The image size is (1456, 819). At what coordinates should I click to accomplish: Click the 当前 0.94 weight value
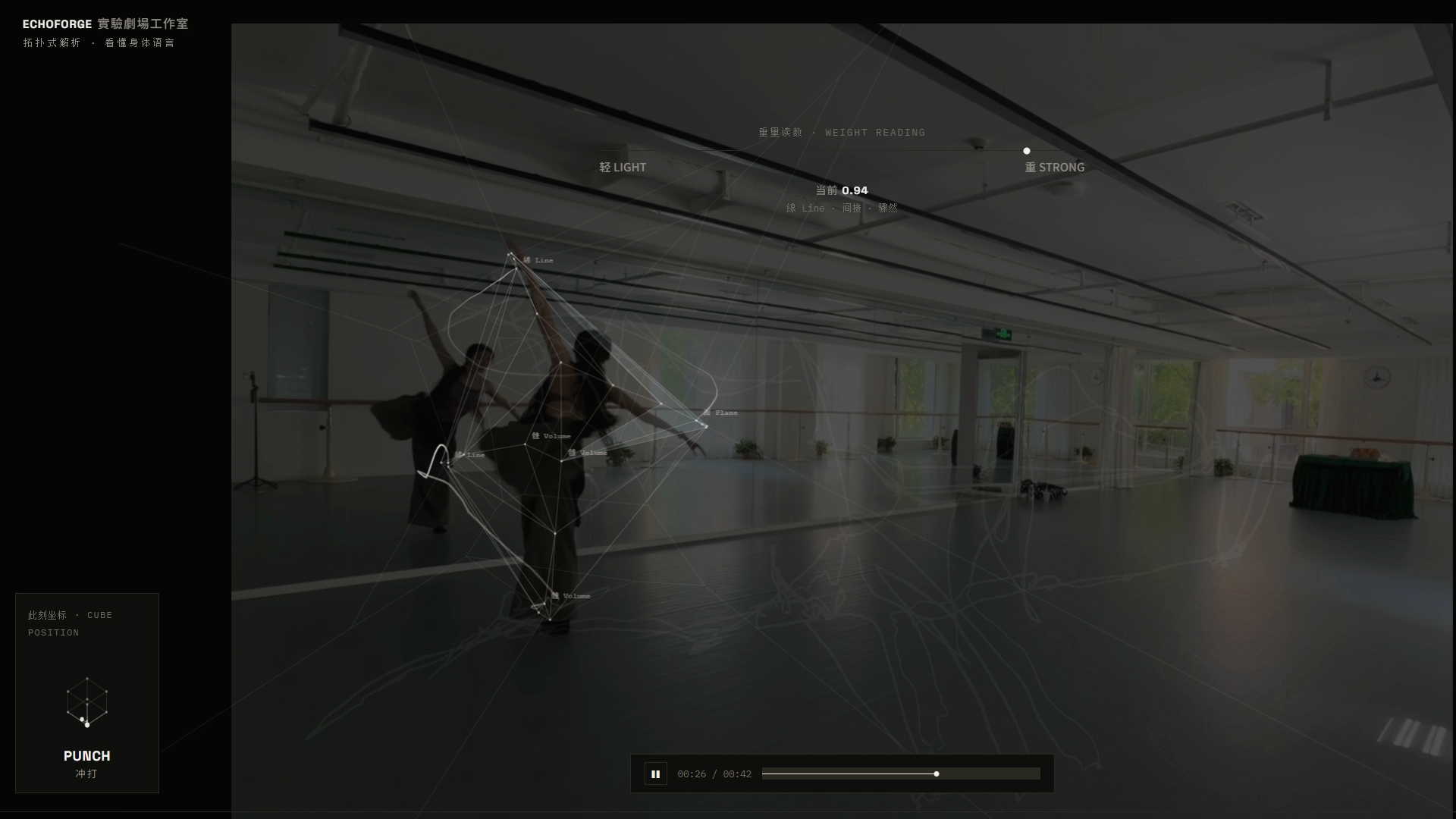tap(842, 190)
